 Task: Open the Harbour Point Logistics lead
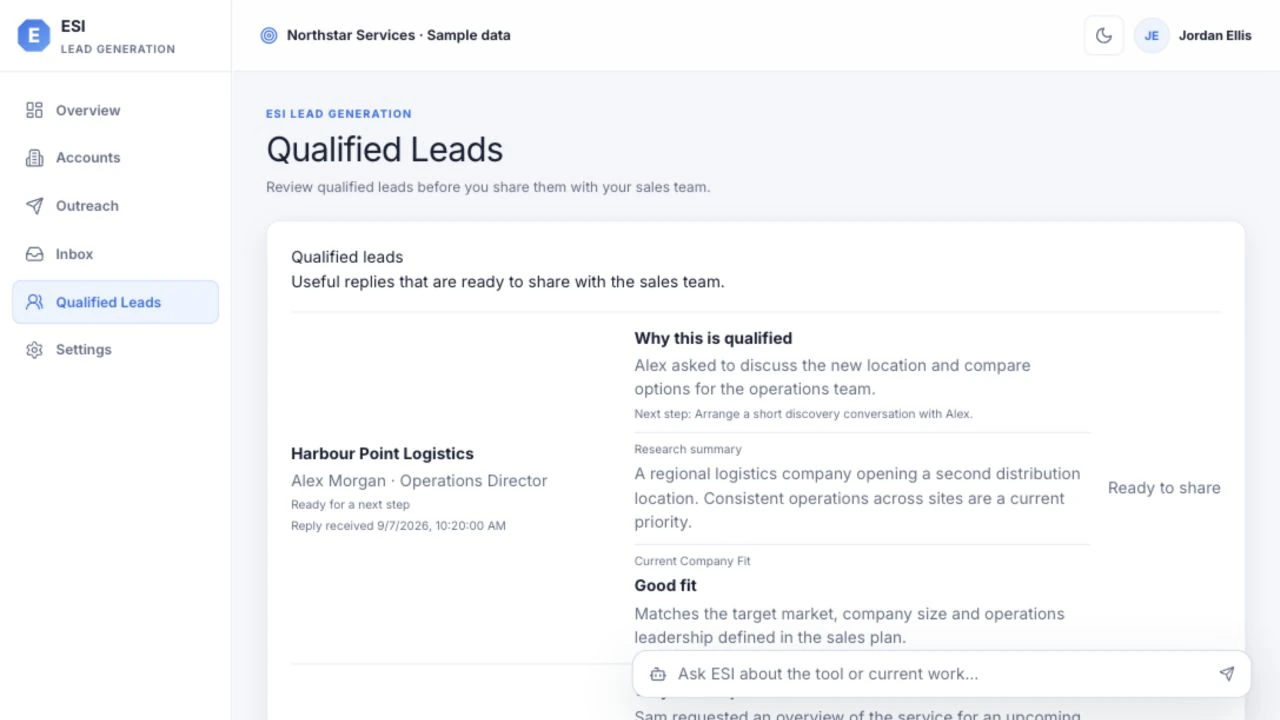[x=382, y=453]
